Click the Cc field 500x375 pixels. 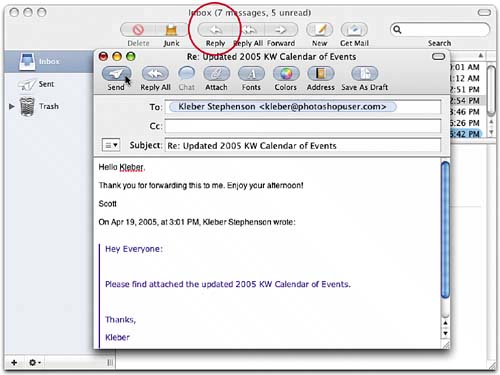(x=303, y=126)
